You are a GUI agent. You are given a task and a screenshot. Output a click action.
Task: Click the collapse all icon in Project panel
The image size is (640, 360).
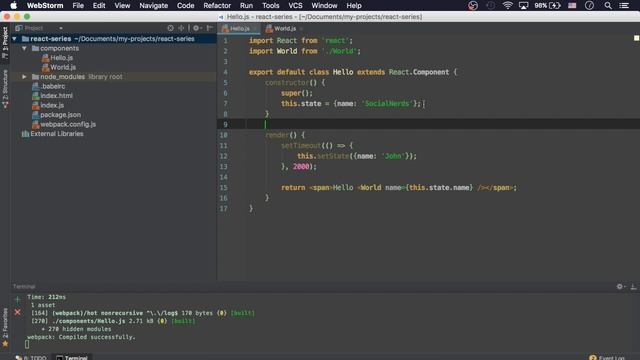pyautogui.click(x=181, y=28)
